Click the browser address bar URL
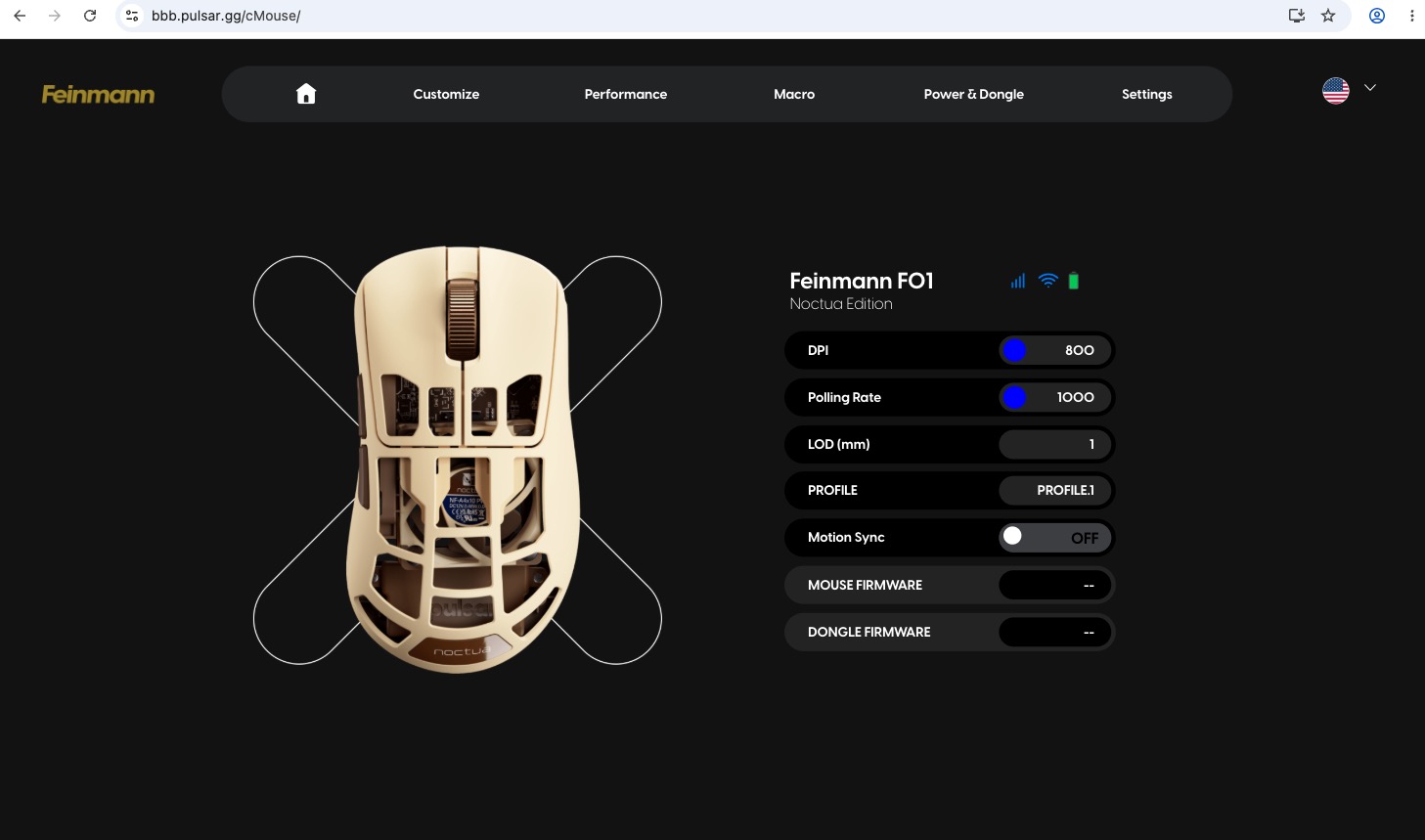This screenshot has height=840, width=1425. 226,16
